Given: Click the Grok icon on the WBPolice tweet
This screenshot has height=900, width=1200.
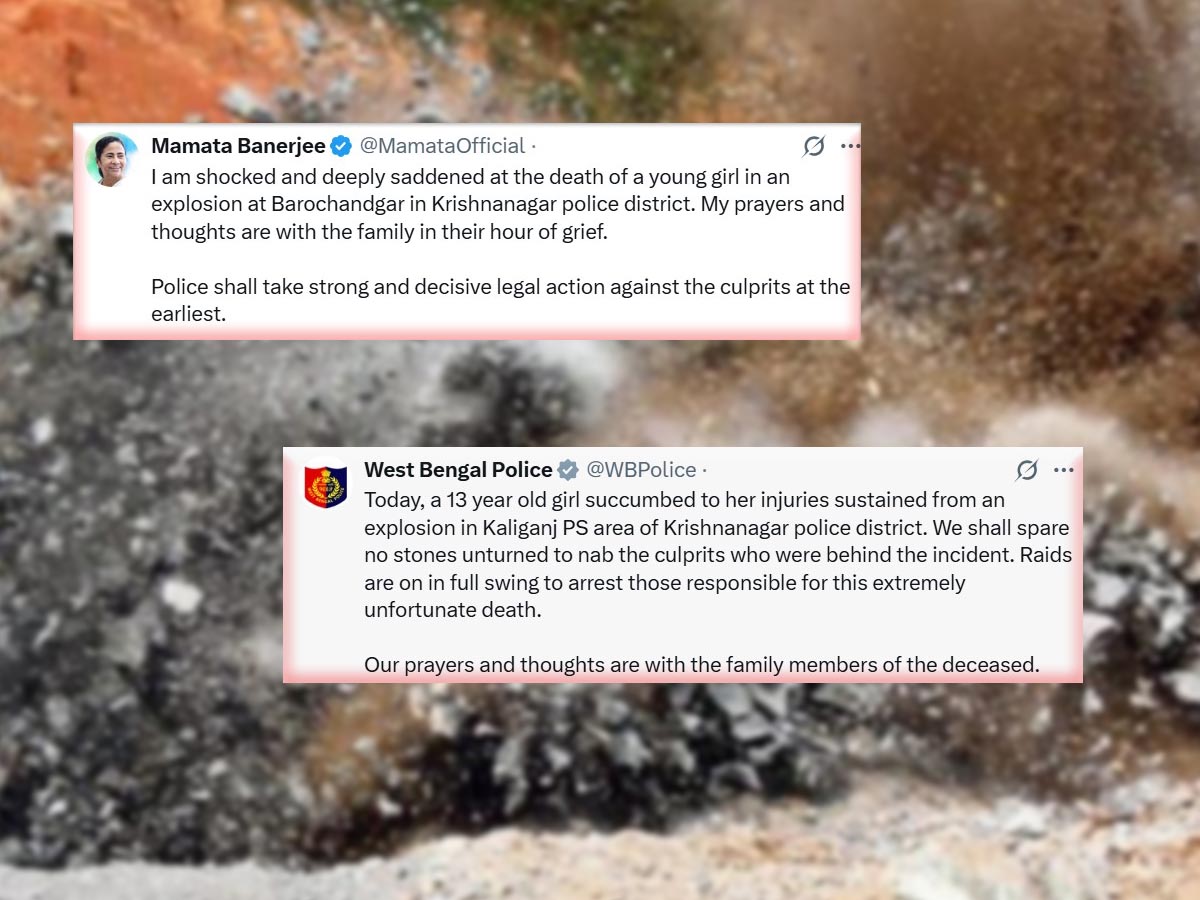Looking at the screenshot, I should (1027, 470).
